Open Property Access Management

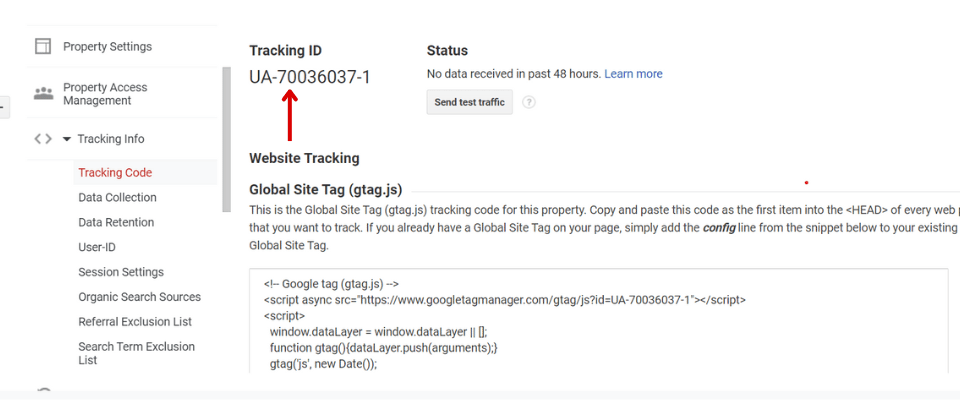tap(105, 94)
